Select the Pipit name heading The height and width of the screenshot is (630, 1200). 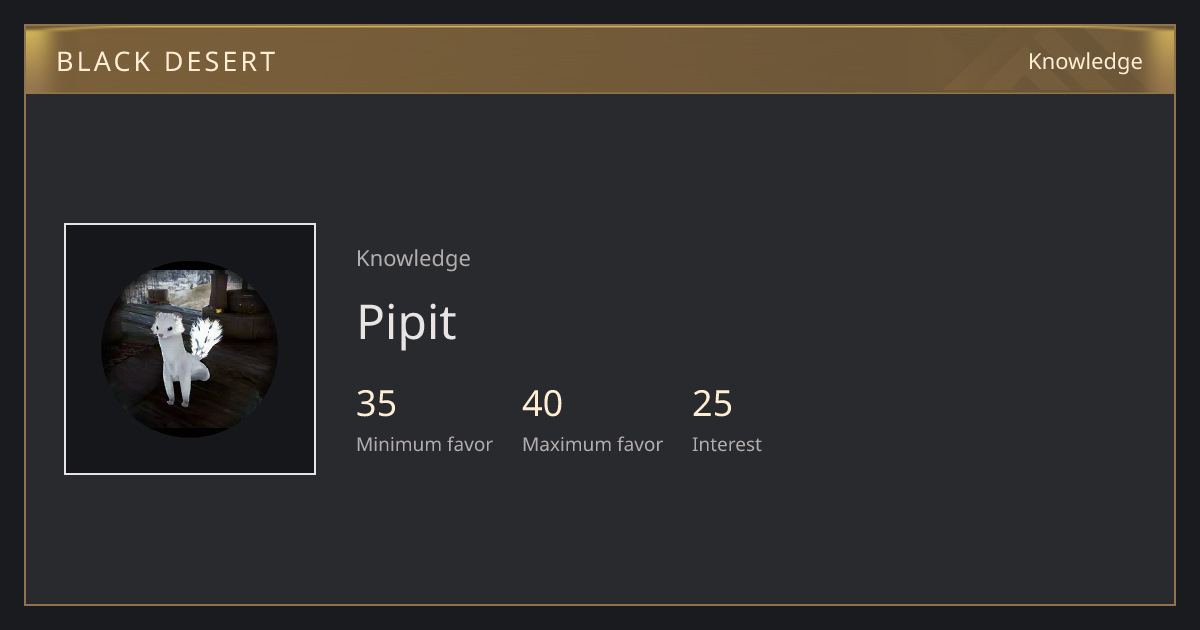[406, 322]
